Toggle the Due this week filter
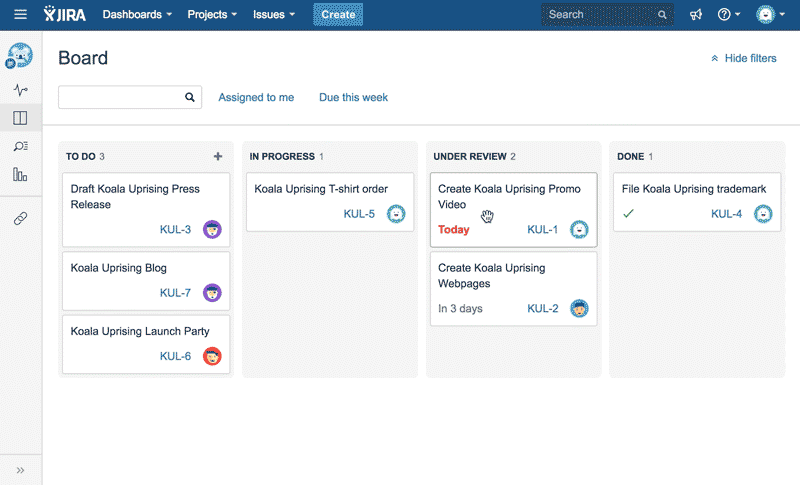800x485 pixels. tap(353, 97)
